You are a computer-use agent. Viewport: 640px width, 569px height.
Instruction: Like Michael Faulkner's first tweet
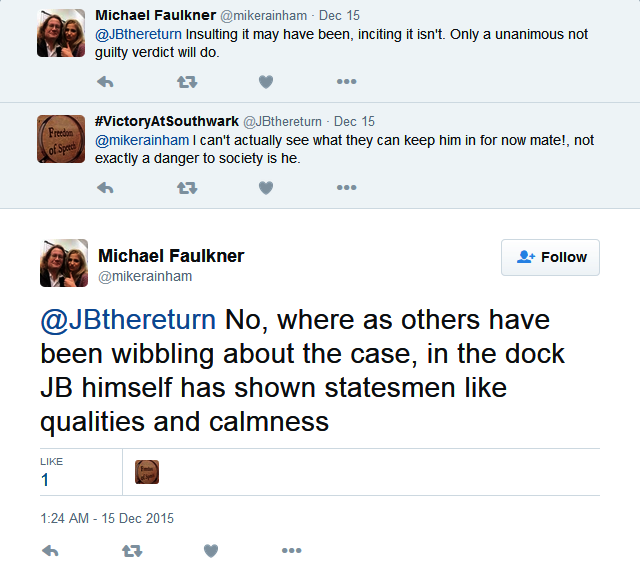click(265, 82)
